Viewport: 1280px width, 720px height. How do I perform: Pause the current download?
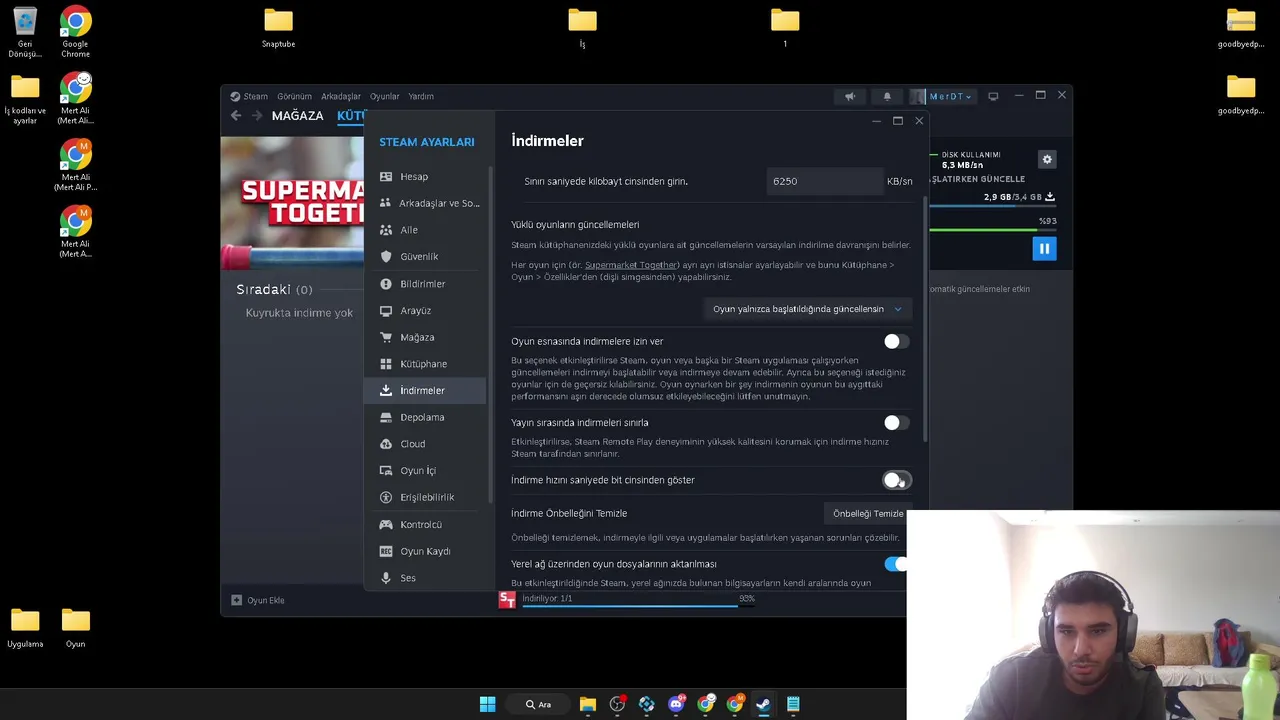(x=1044, y=249)
